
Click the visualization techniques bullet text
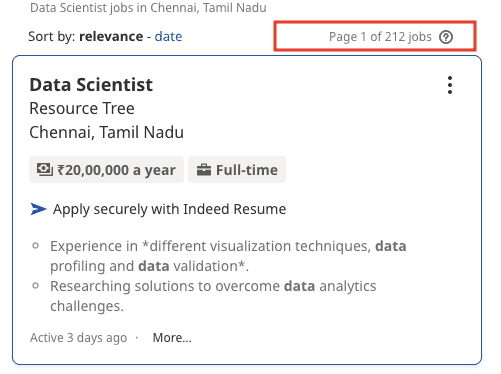click(228, 256)
